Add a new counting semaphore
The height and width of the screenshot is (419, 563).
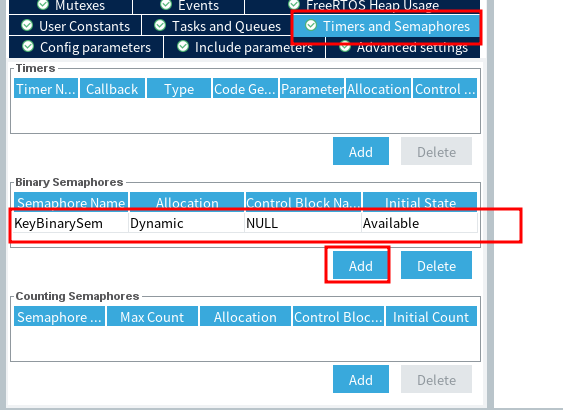click(360, 379)
